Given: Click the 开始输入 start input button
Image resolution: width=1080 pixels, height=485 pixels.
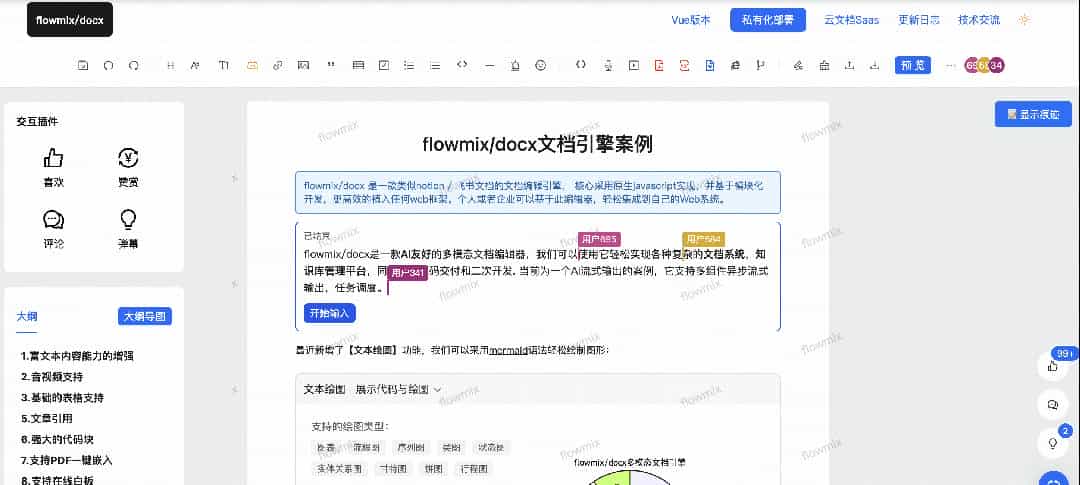Looking at the screenshot, I should pyautogui.click(x=329, y=313).
